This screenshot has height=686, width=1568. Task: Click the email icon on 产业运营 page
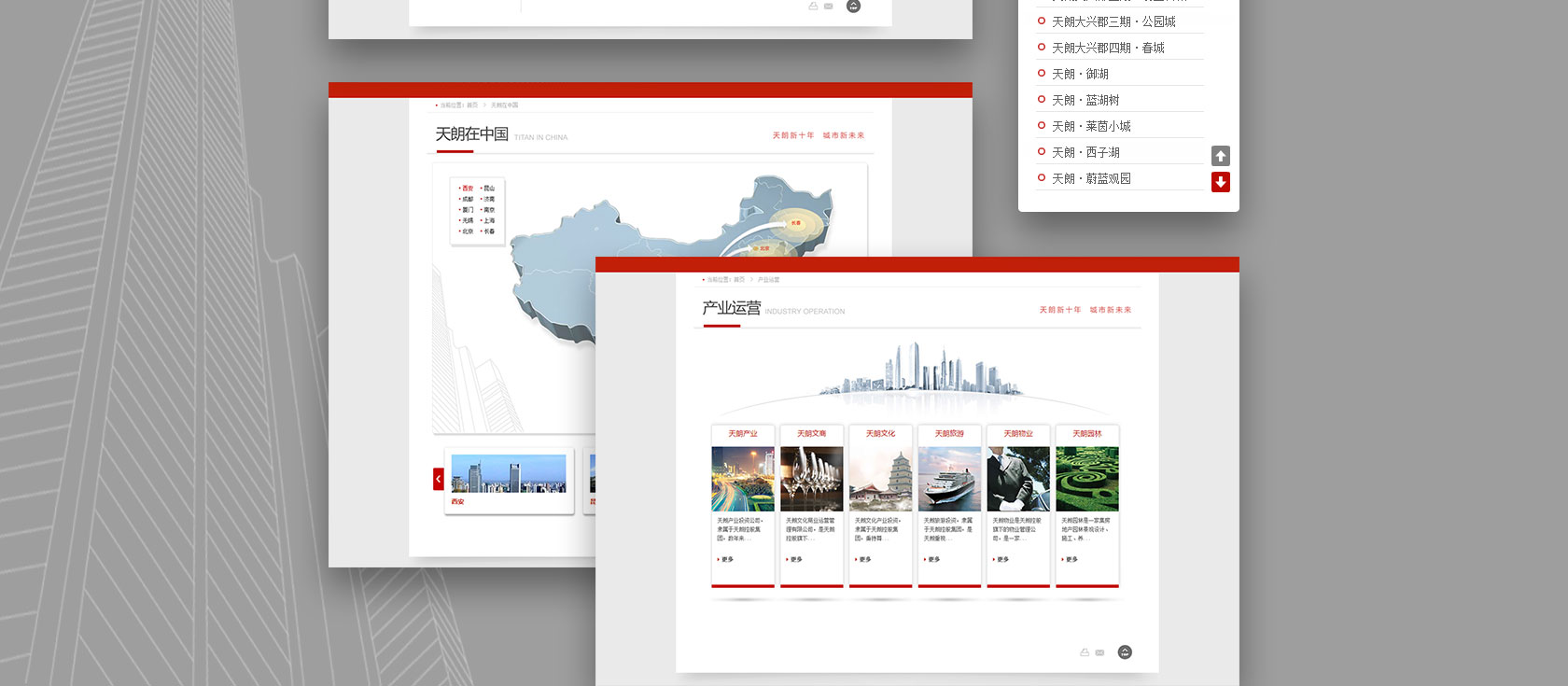click(1099, 652)
